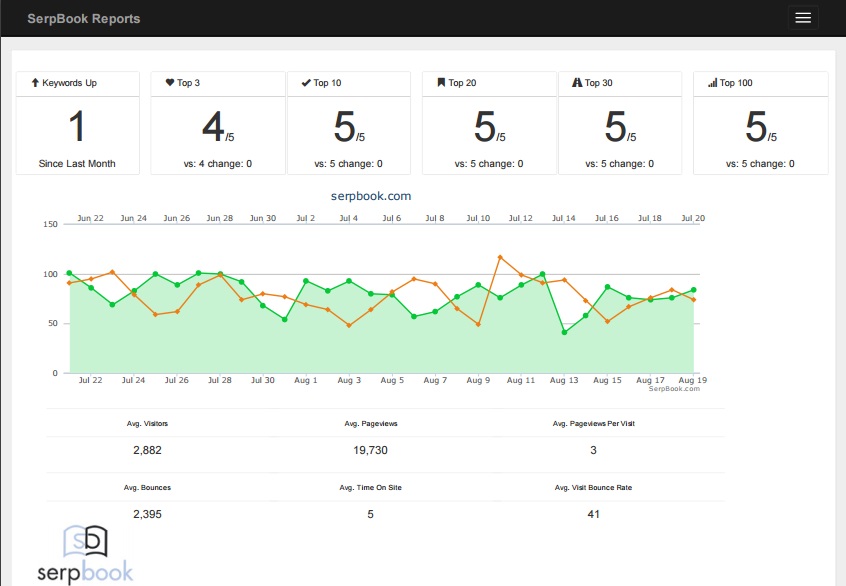Select the Top 100 card value 5/5
The width and height of the screenshot is (846, 586).
[761, 127]
